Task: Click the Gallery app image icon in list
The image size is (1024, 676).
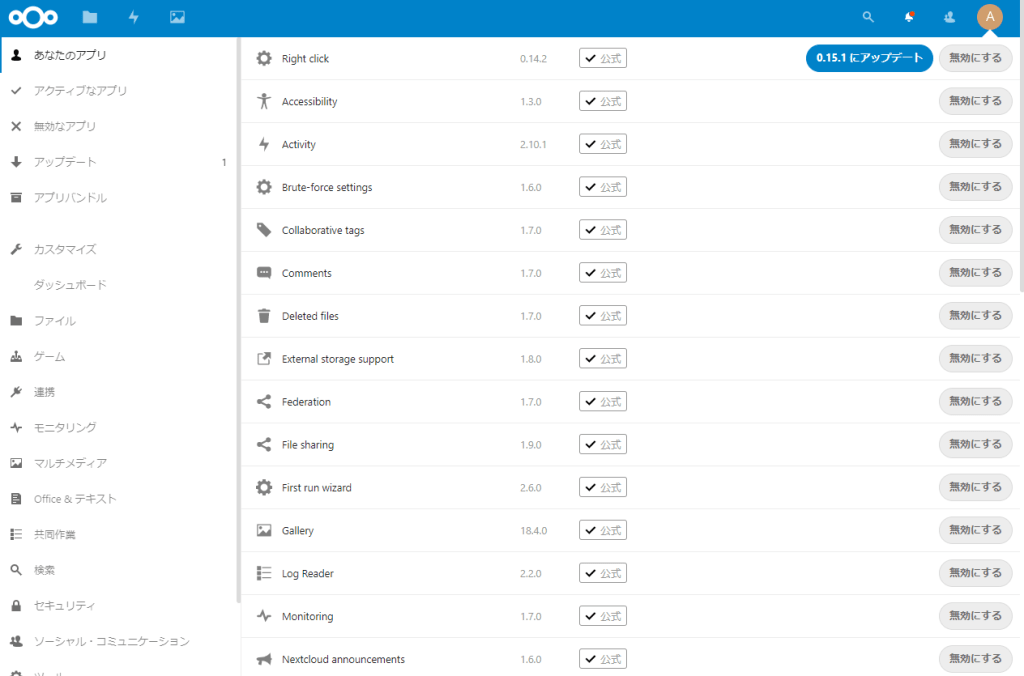Action: [x=264, y=530]
